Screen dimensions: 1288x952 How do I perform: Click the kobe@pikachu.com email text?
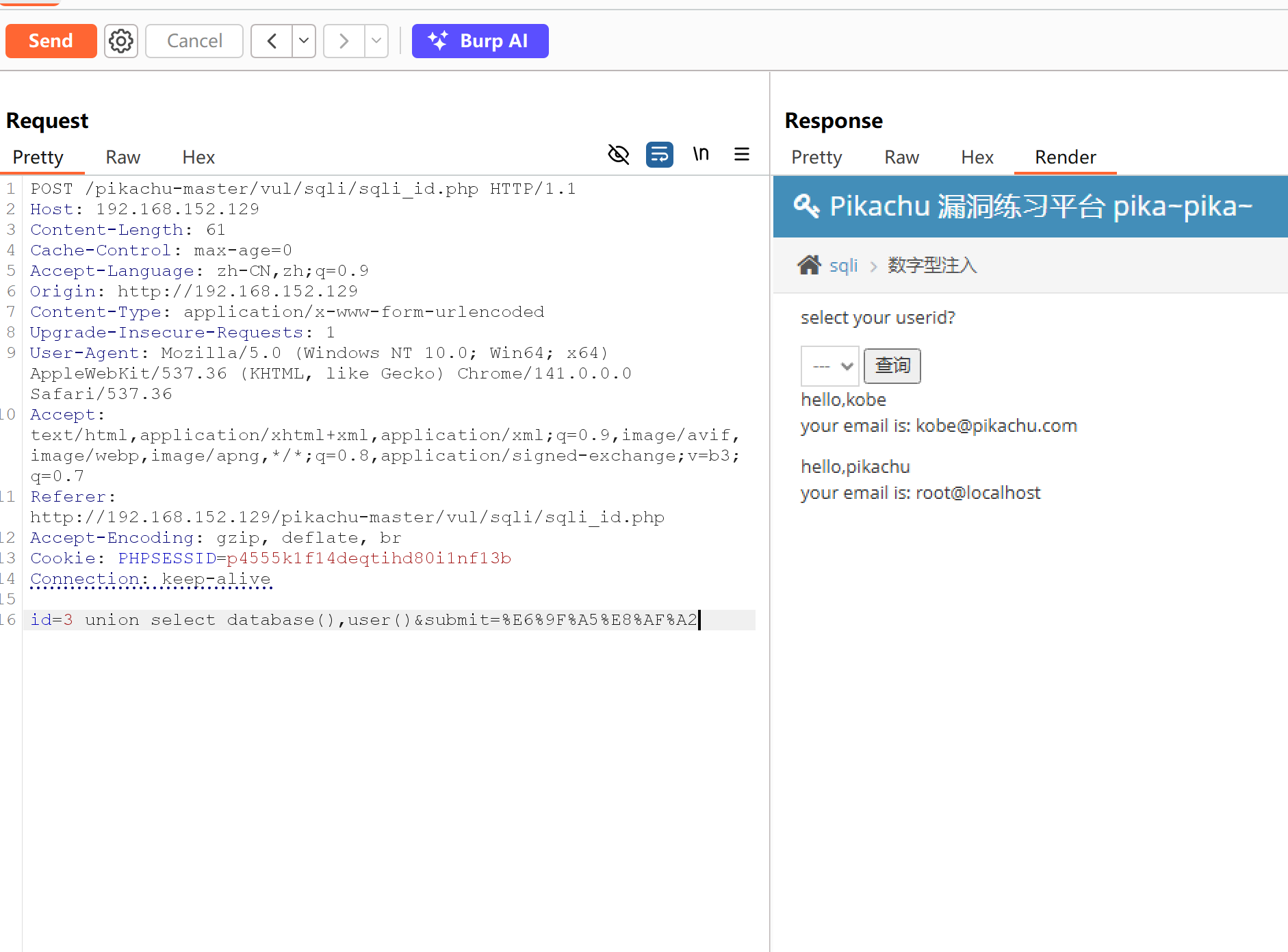coord(996,426)
